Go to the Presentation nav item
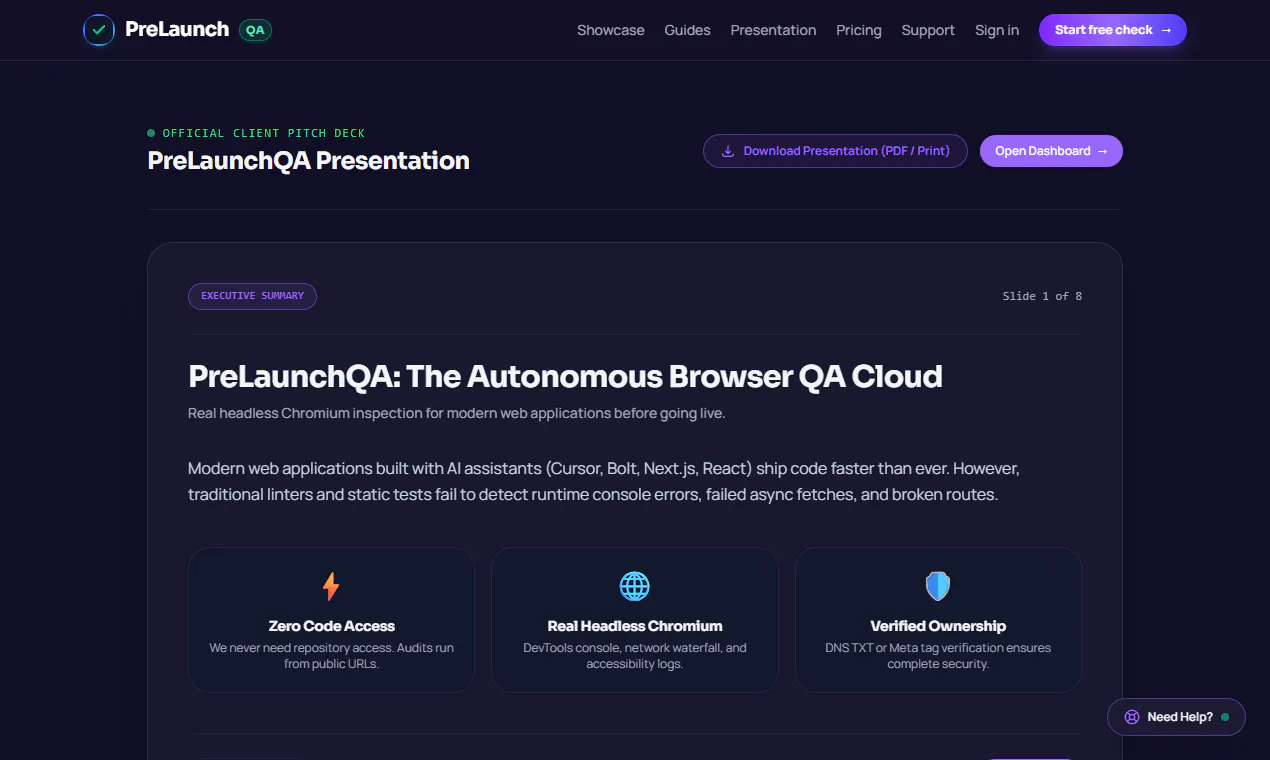The image size is (1270, 760). [x=773, y=30]
